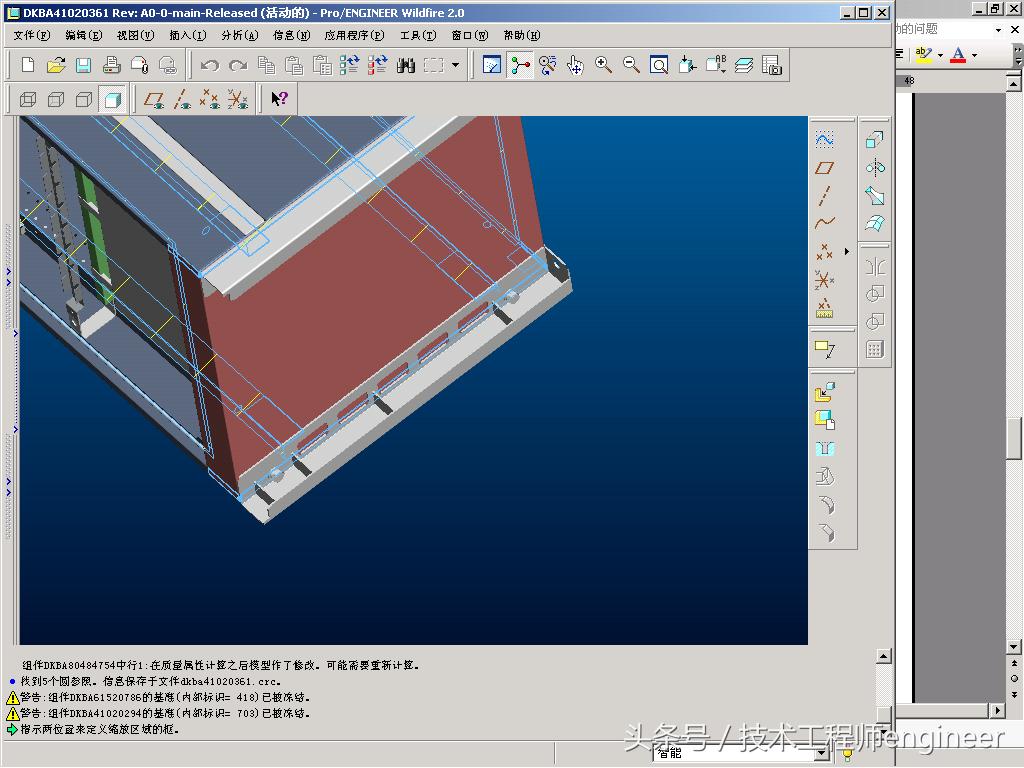1024x768 pixels.
Task: Click font color red A button
Action: [x=958, y=55]
